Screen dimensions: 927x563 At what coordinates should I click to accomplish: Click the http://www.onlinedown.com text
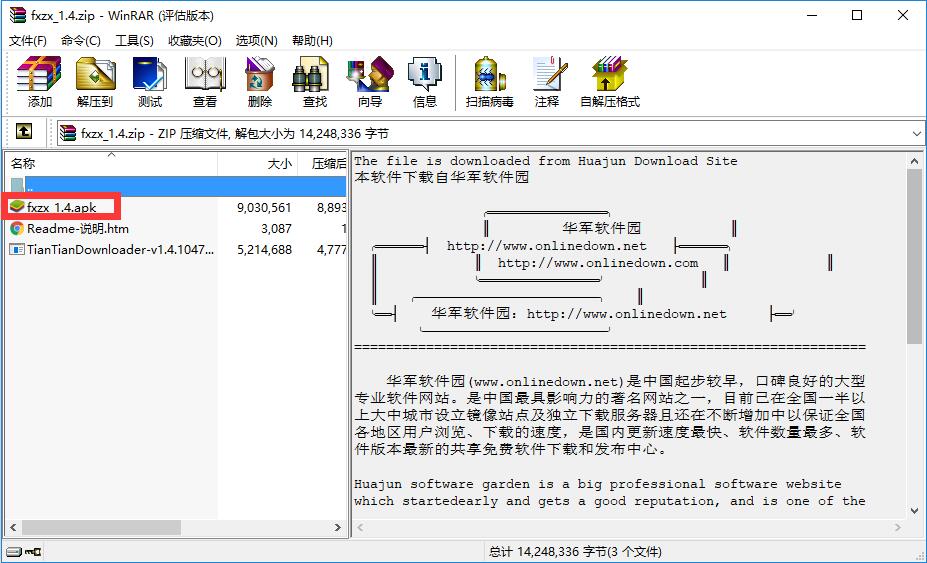598,263
